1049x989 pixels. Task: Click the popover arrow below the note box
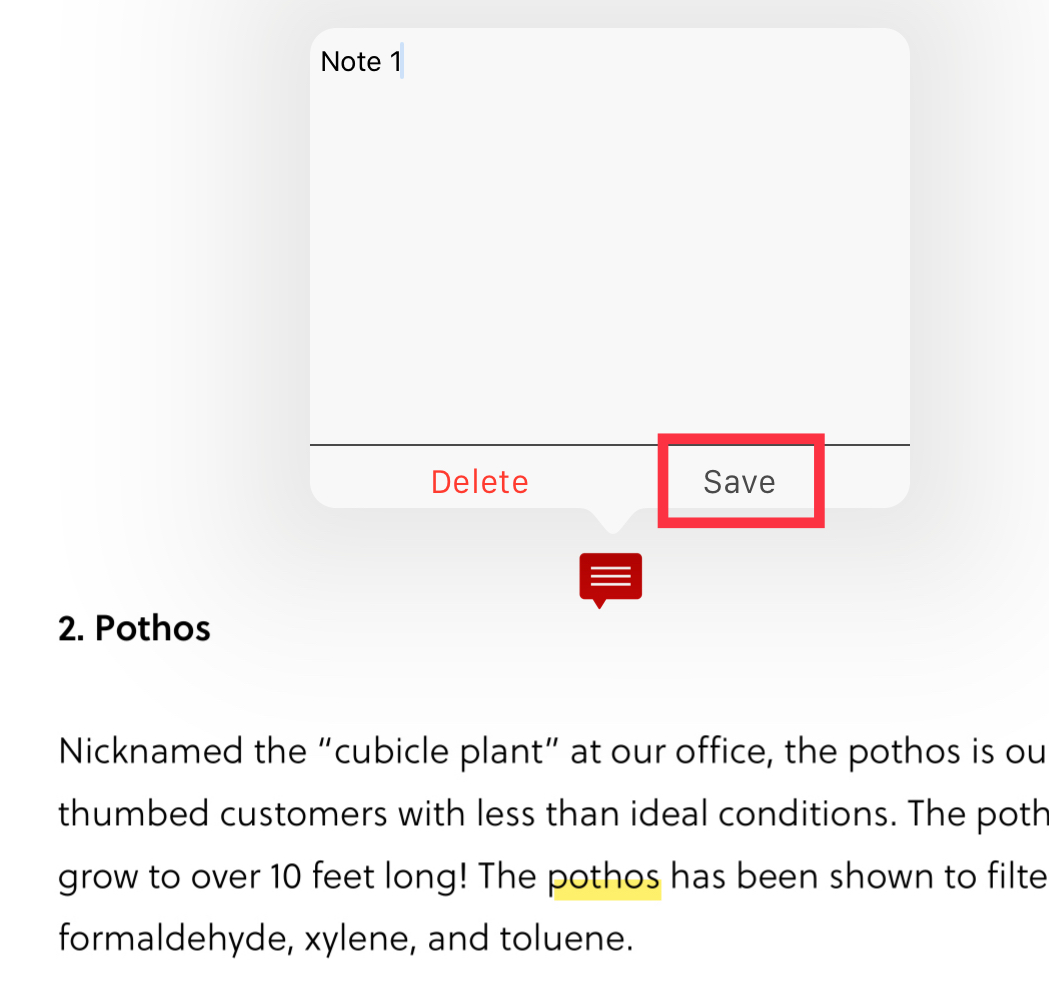(x=610, y=519)
